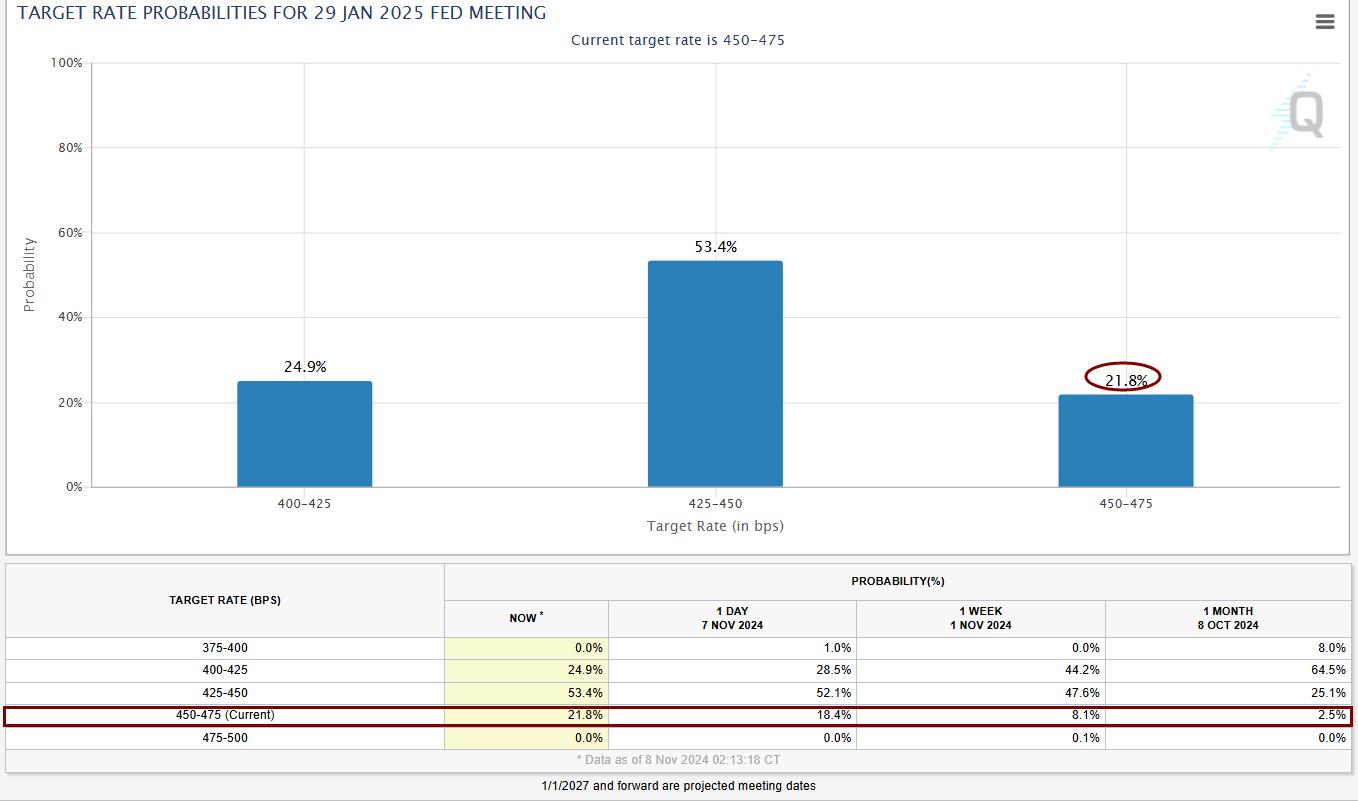This screenshot has height=801, width=1358.
Task: Open the chart hamburger menu
Action: [1325, 22]
